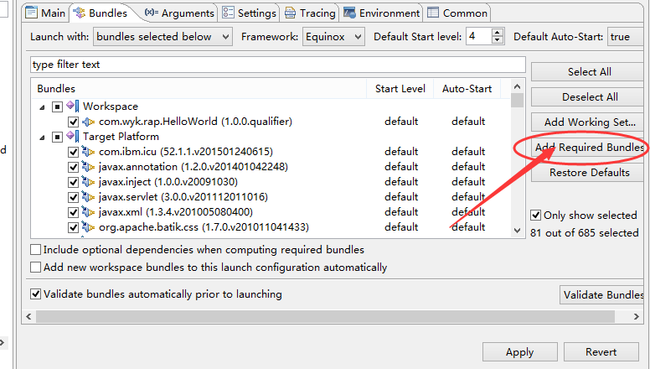Collapse the Workspace tree node

42,107
